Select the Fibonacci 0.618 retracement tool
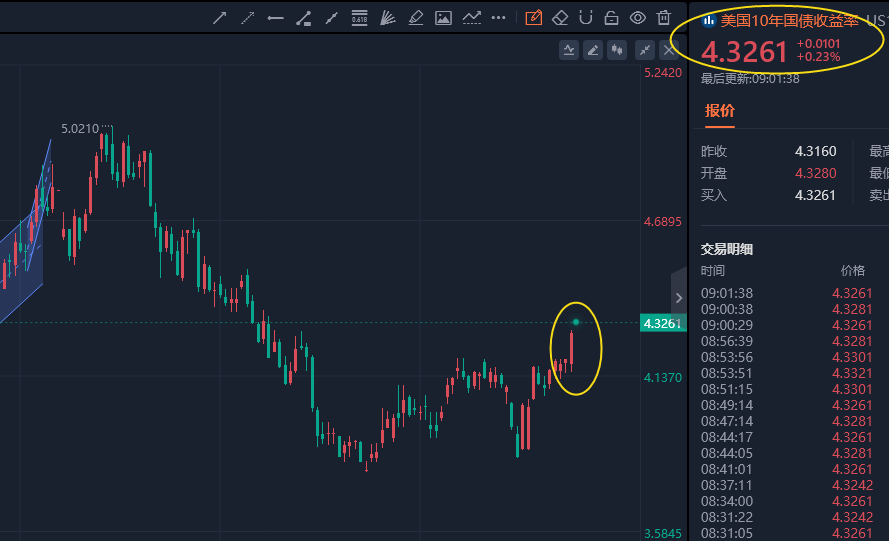This screenshot has height=541, width=889. click(x=359, y=18)
